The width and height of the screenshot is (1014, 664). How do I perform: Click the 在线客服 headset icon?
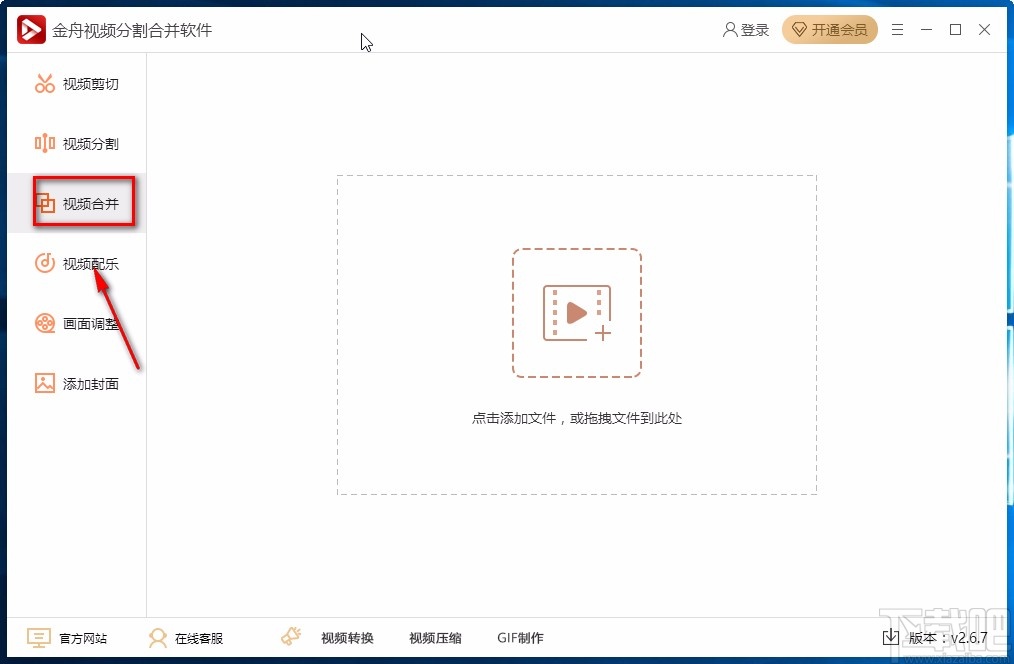coord(158,637)
